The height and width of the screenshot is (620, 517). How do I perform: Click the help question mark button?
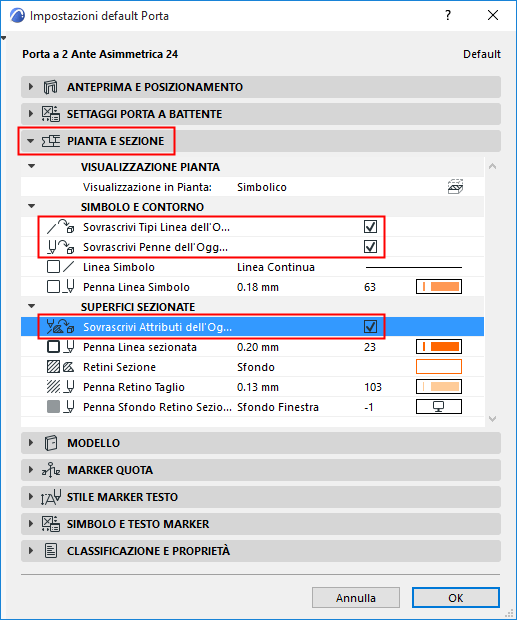coord(448,15)
